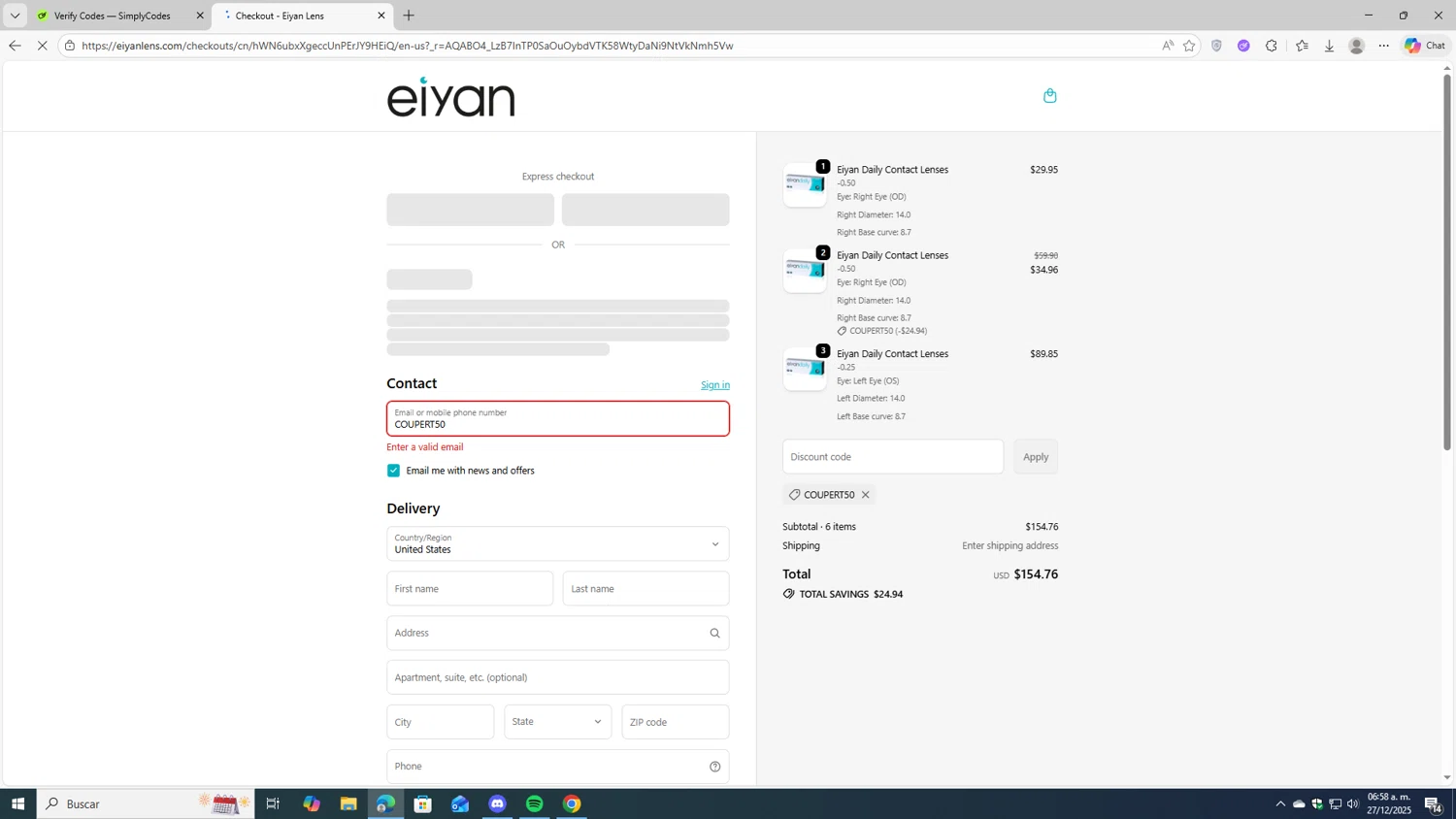Click the first contact lens thumbnail
The width and height of the screenshot is (1456, 819).
805,184
